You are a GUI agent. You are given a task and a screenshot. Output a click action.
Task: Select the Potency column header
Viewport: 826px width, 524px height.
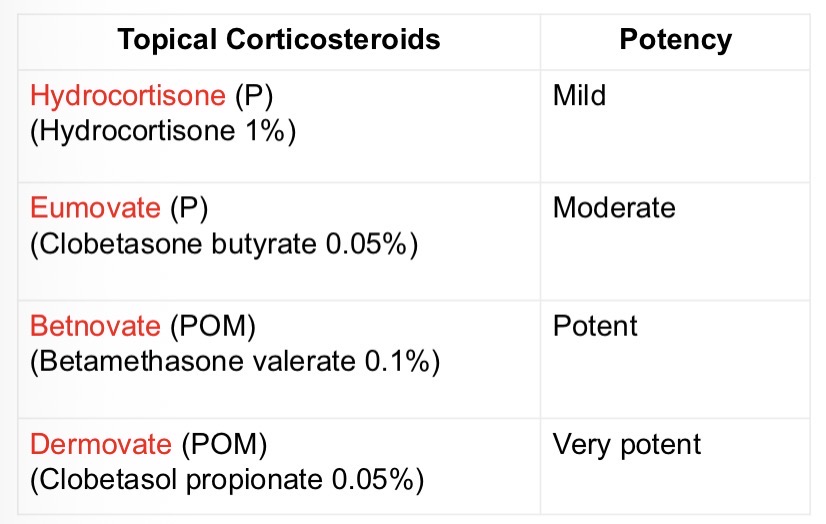click(675, 40)
